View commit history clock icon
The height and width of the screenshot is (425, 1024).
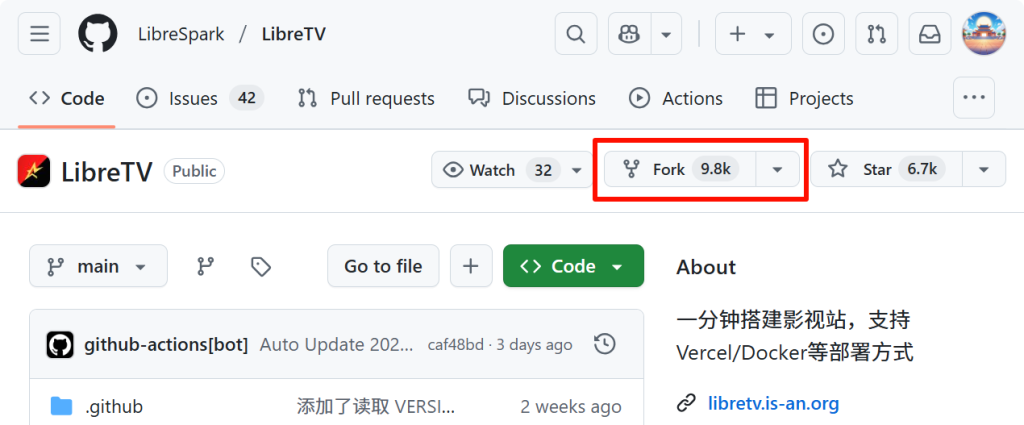click(x=605, y=344)
